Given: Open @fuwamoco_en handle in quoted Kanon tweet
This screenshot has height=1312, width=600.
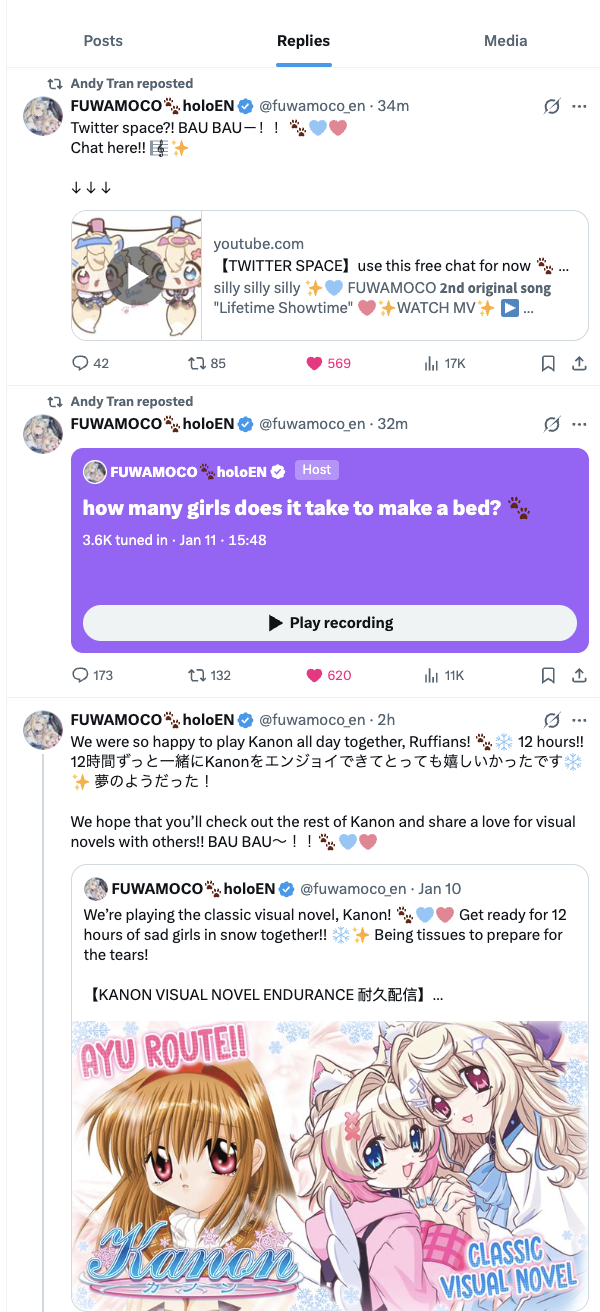Looking at the screenshot, I should tap(353, 889).
